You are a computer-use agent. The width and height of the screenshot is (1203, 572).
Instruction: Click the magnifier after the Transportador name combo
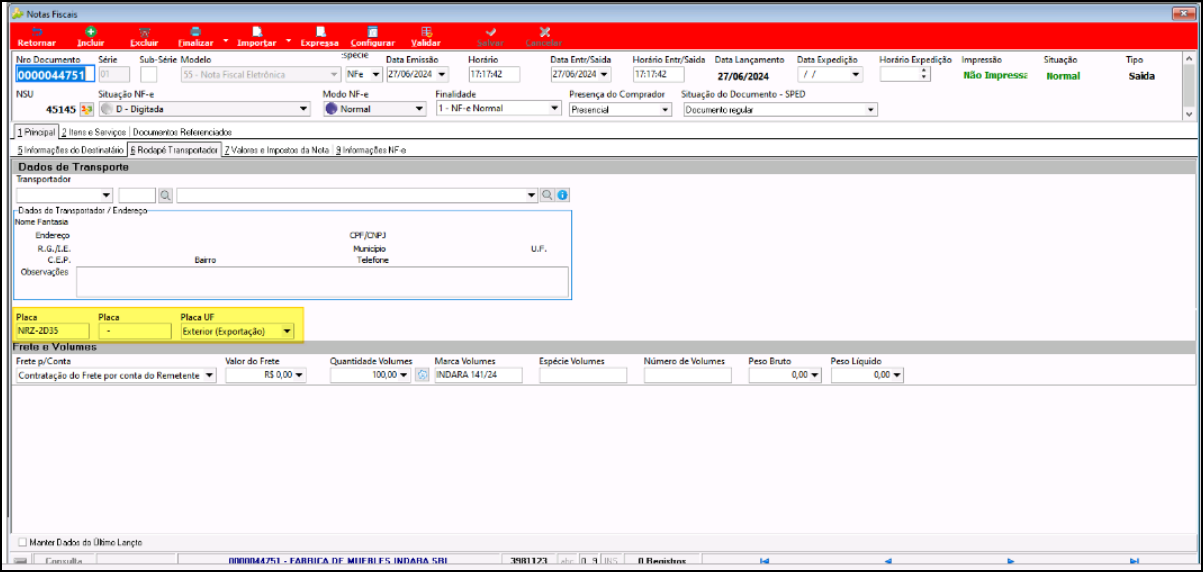coord(547,195)
